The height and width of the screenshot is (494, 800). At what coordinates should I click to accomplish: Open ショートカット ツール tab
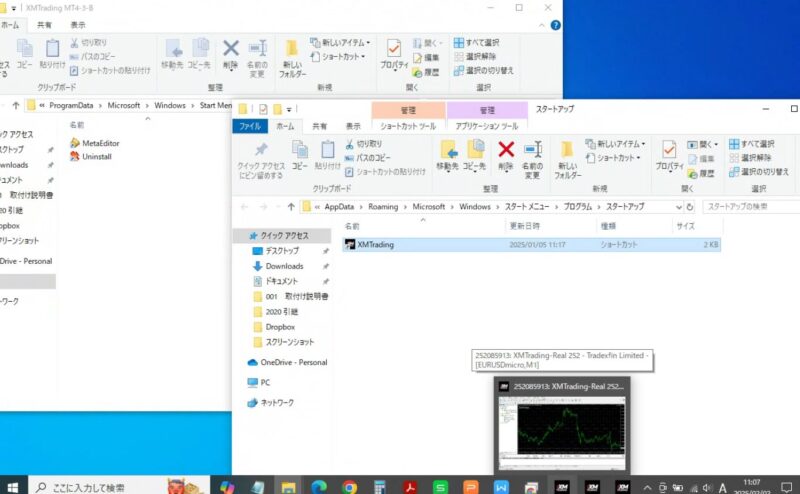click(x=408, y=126)
